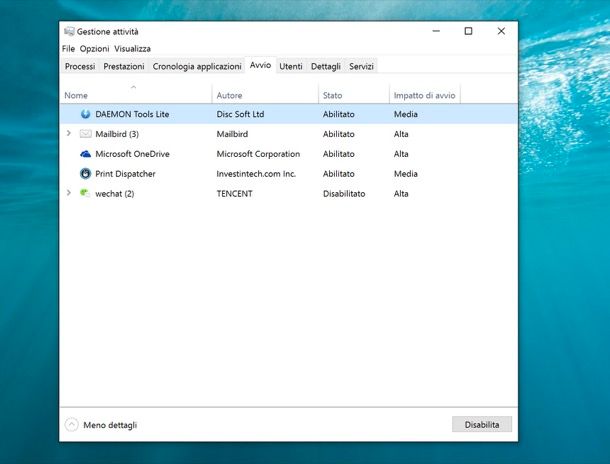610x464 pixels.
Task: Select the DAEMON Tools Lite row name
Action: click(132, 114)
